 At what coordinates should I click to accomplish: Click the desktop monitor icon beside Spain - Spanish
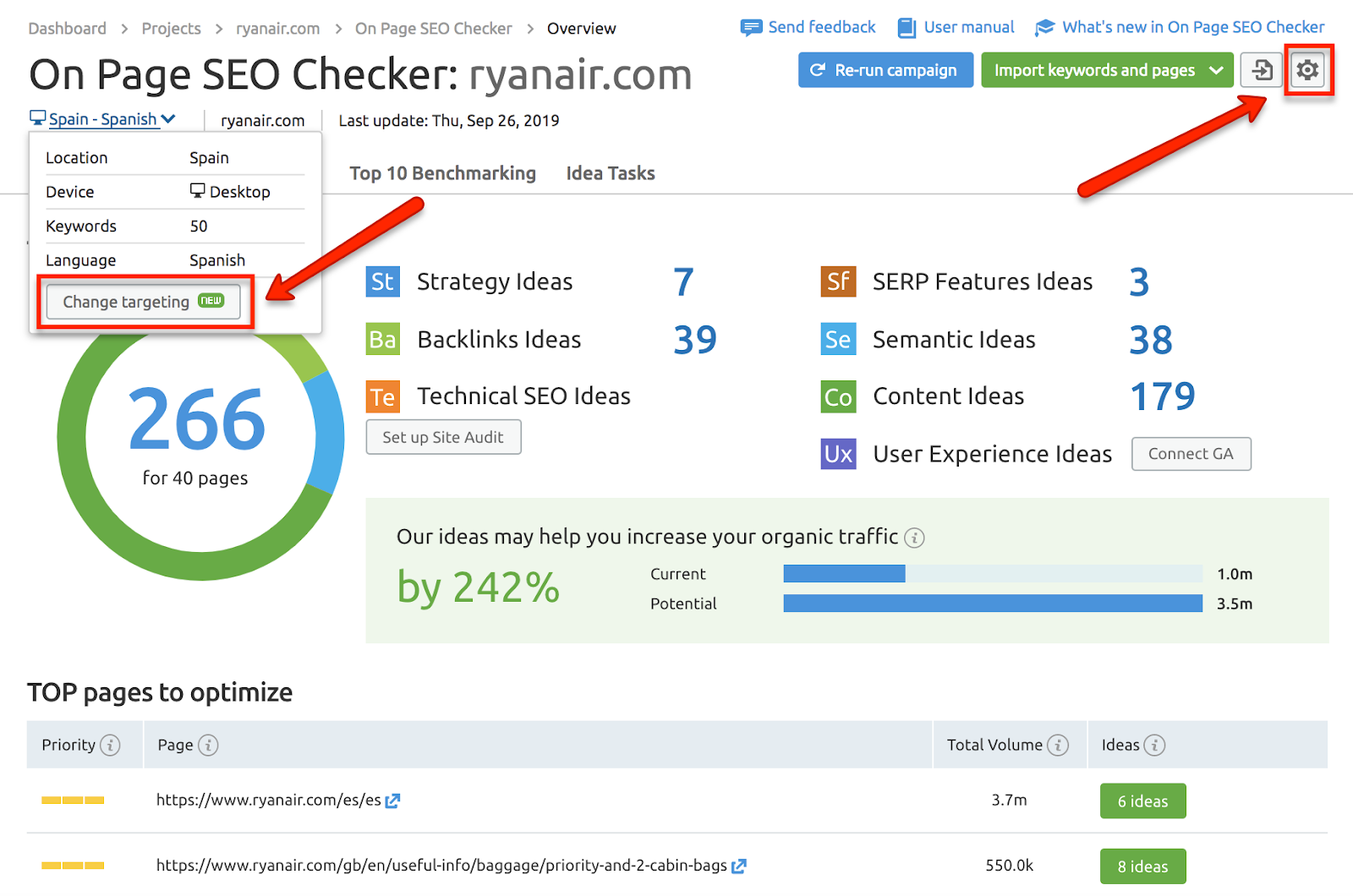37,118
